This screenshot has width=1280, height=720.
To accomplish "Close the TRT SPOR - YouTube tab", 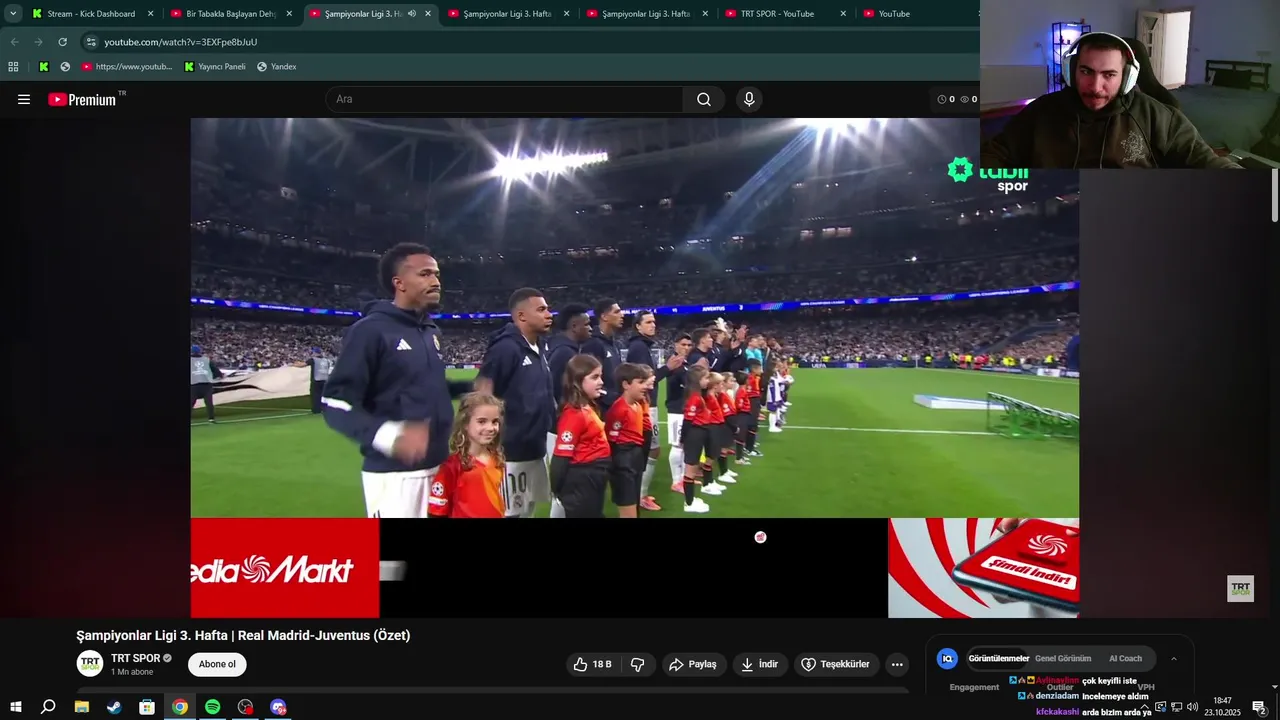I will coord(843,14).
